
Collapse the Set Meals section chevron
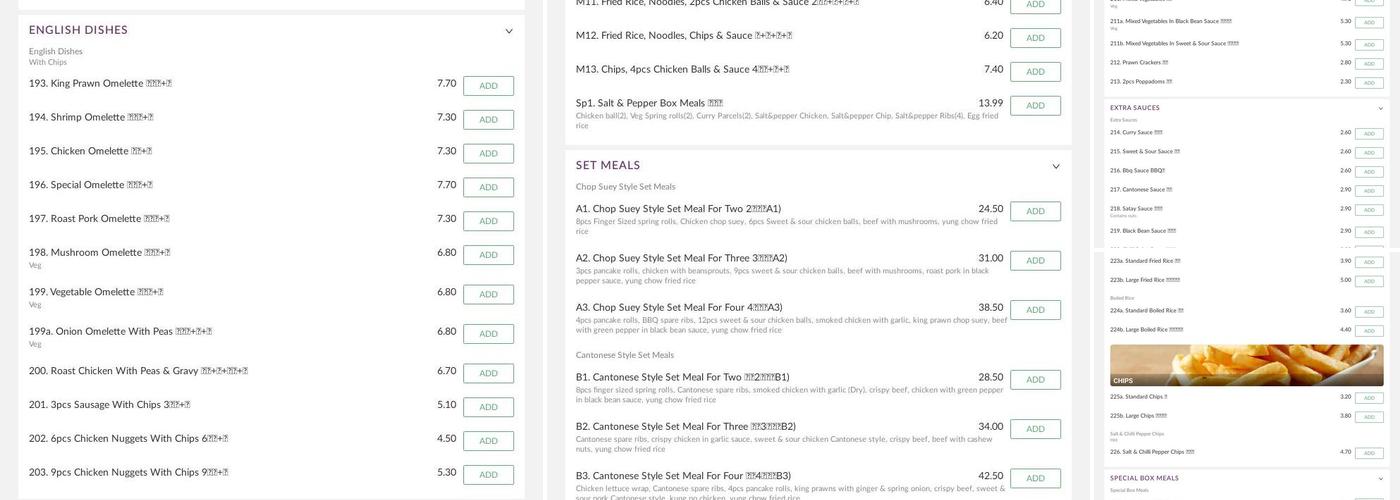[x=1055, y=166]
